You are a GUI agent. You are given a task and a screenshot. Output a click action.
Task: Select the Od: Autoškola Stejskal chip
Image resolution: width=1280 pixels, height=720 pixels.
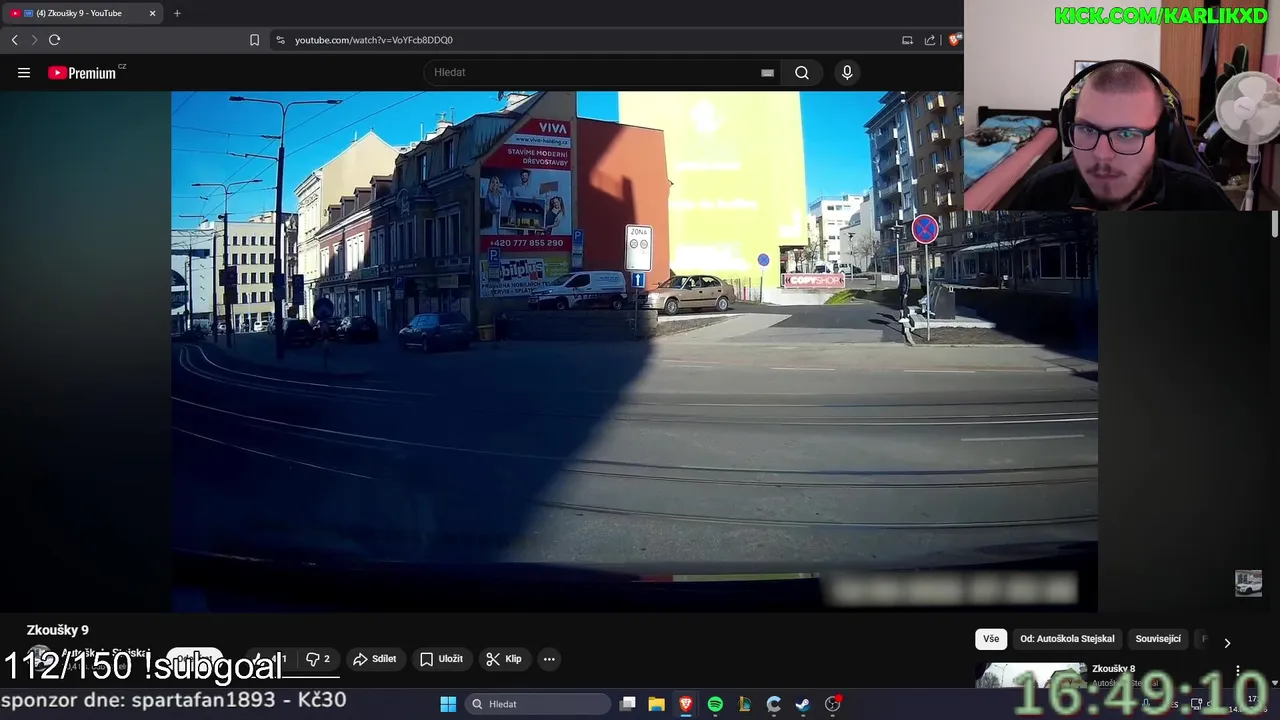pyautogui.click(x=1067, y=639)
